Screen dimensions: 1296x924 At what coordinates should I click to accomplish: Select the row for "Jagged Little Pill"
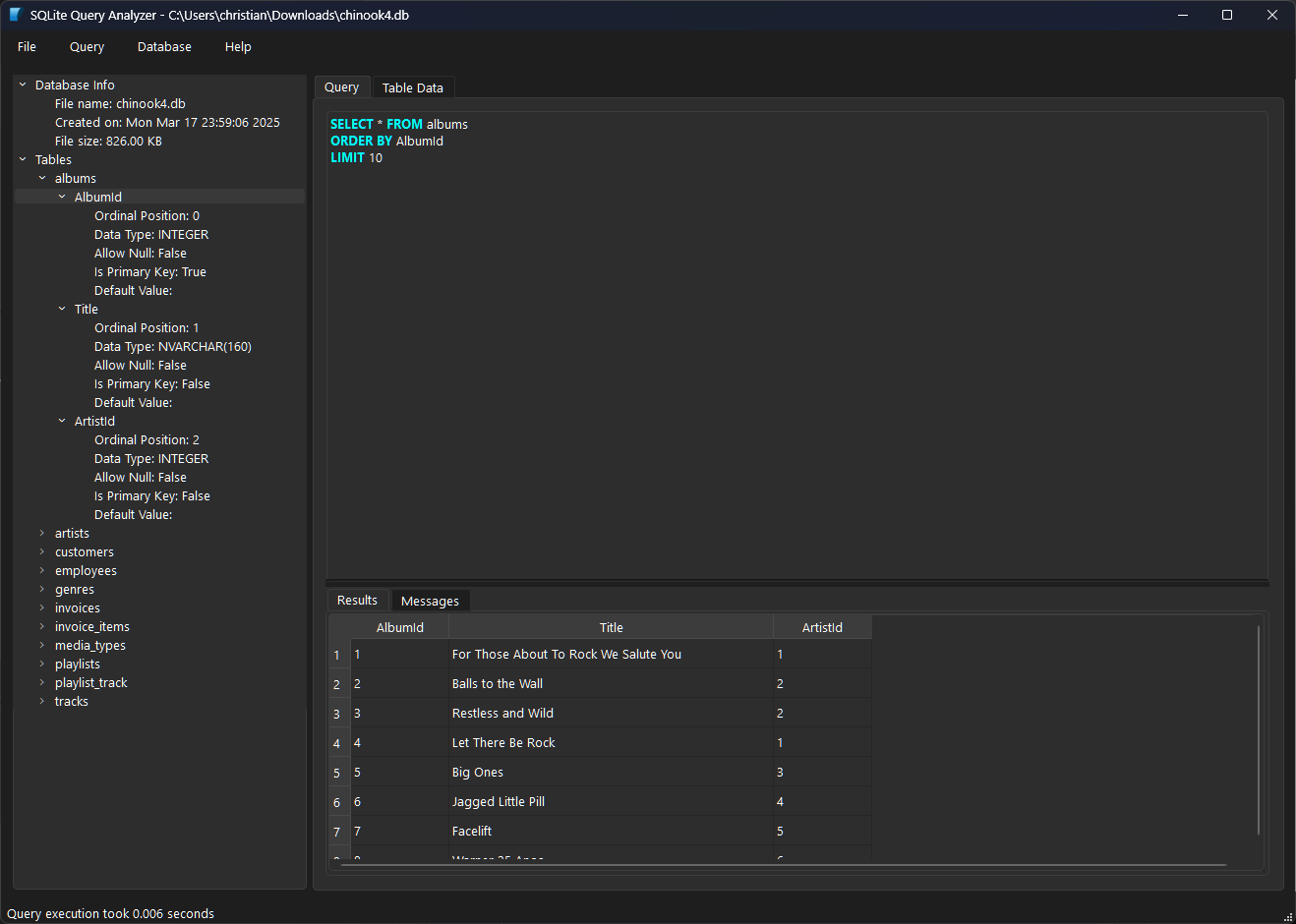pyautogui.click(x=498, y=801)
